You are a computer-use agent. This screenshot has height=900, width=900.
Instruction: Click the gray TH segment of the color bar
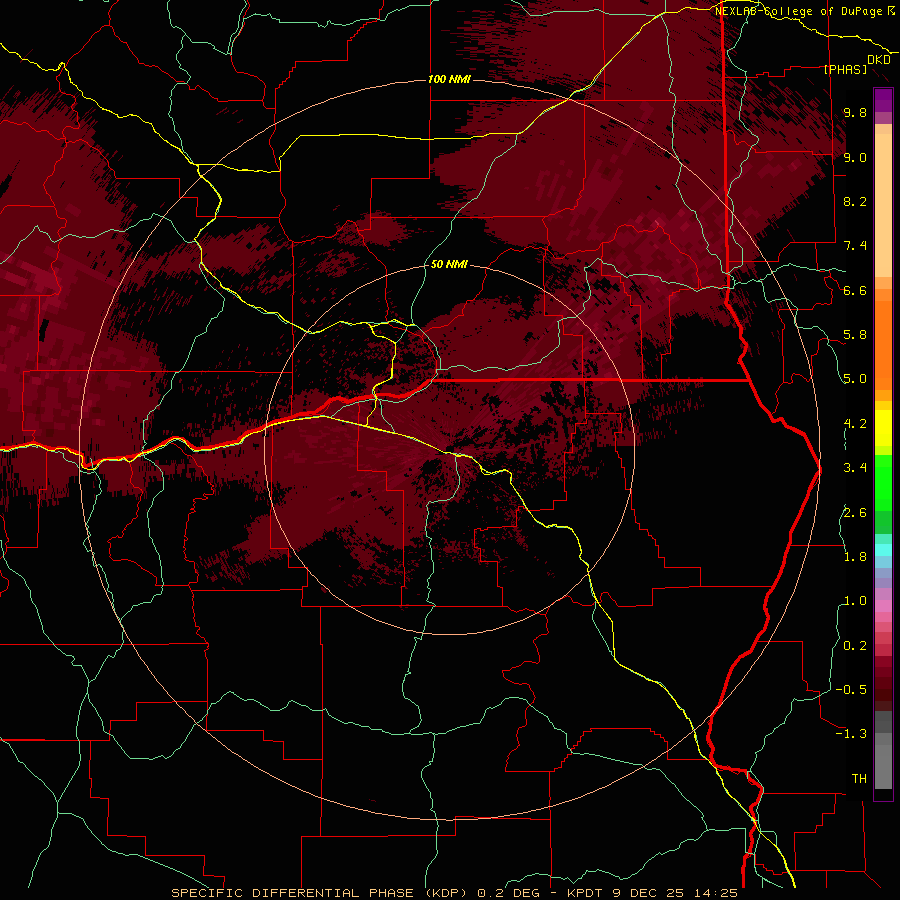(x=883, y=766)
